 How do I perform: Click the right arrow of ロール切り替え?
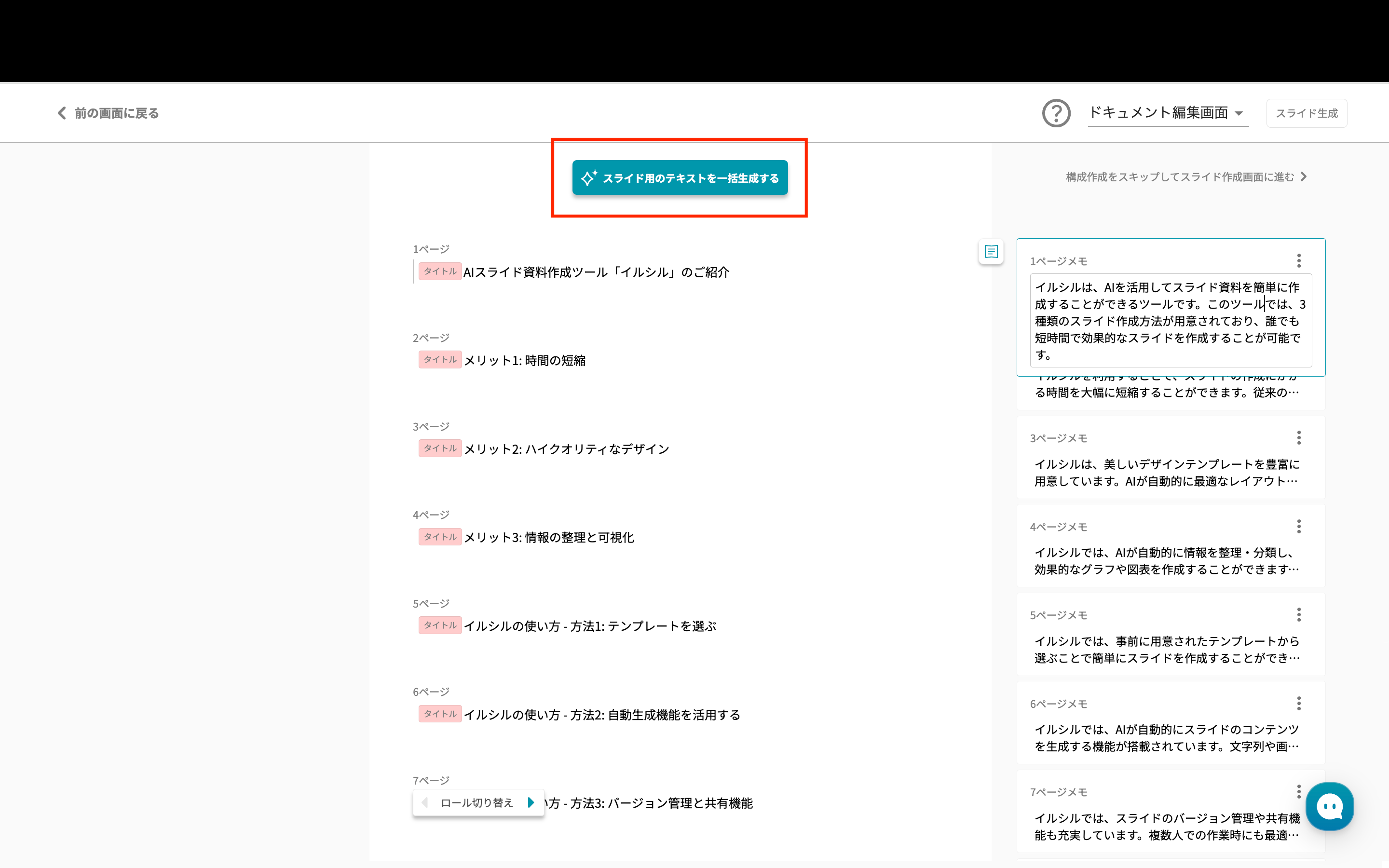531,802
